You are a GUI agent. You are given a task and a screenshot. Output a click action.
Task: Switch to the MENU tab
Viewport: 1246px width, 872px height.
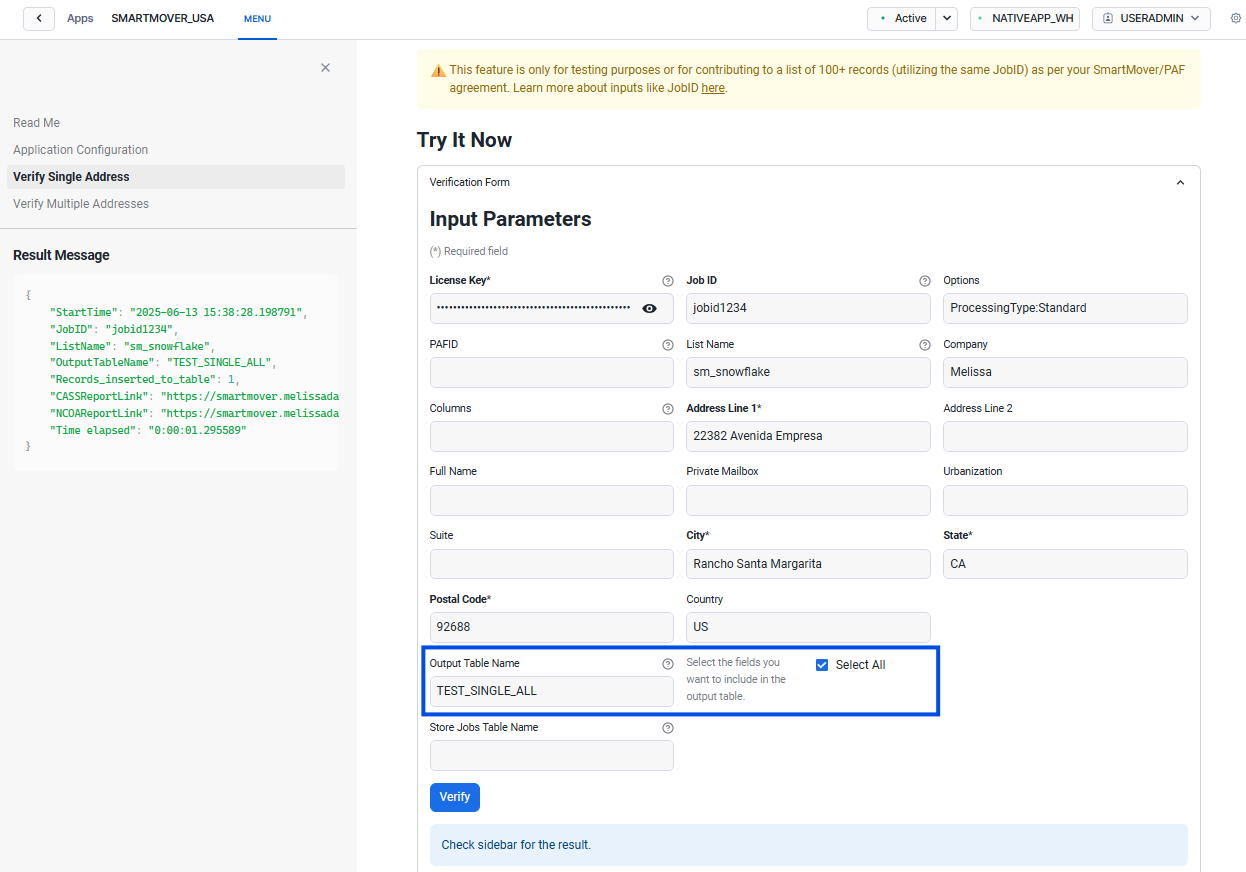257,19
